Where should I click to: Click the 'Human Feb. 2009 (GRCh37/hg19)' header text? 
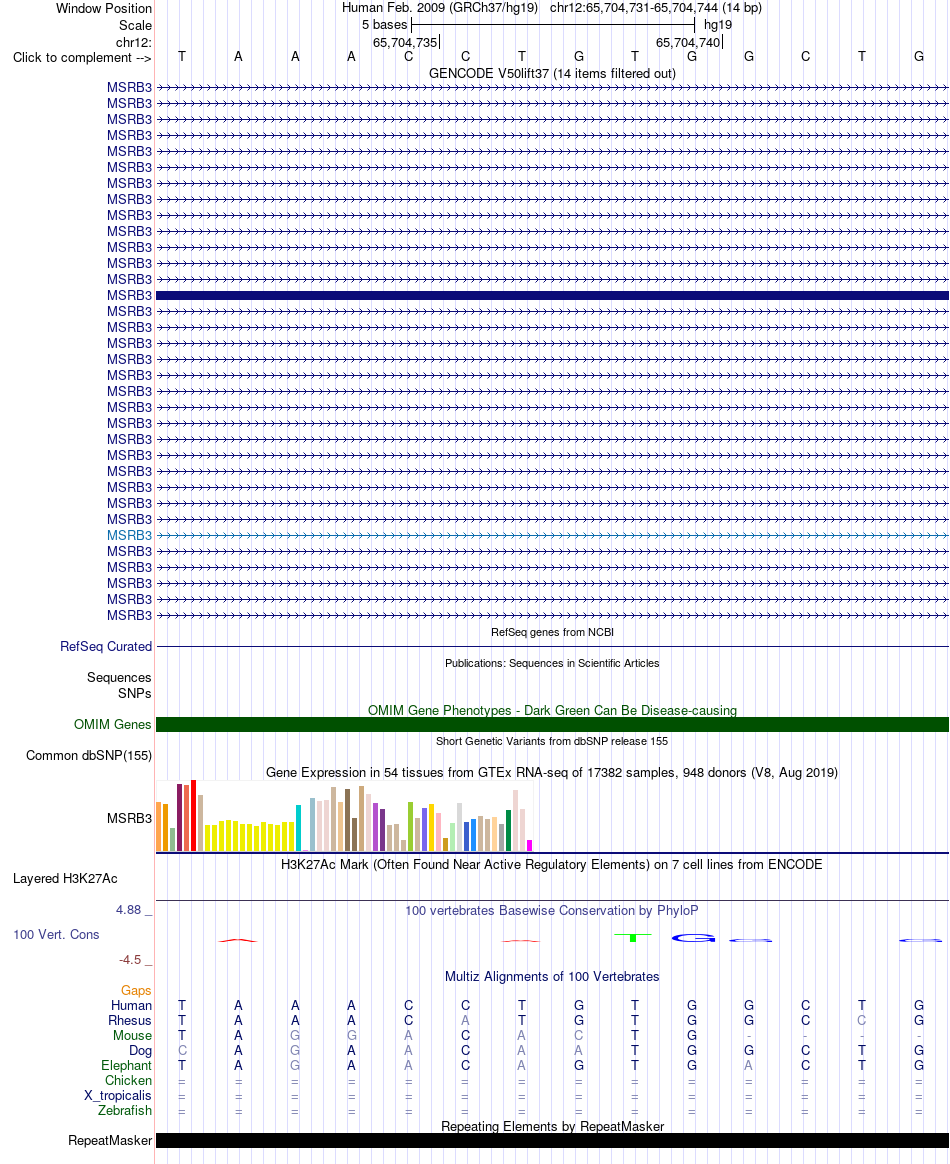pos(439,8)
